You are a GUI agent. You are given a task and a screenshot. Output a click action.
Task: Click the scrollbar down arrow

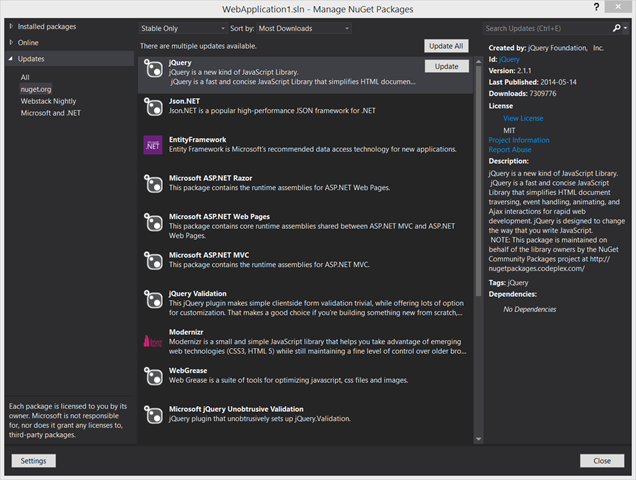coord(478,439)
